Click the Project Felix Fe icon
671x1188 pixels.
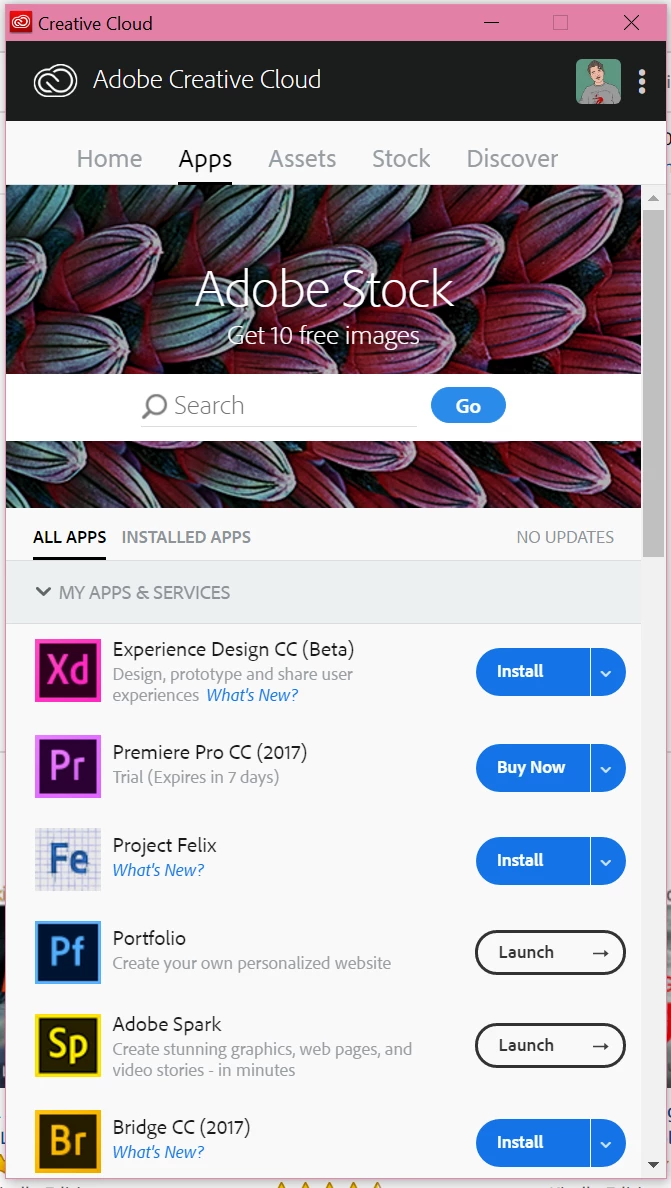pyautogui.click(x=68, y=860)
